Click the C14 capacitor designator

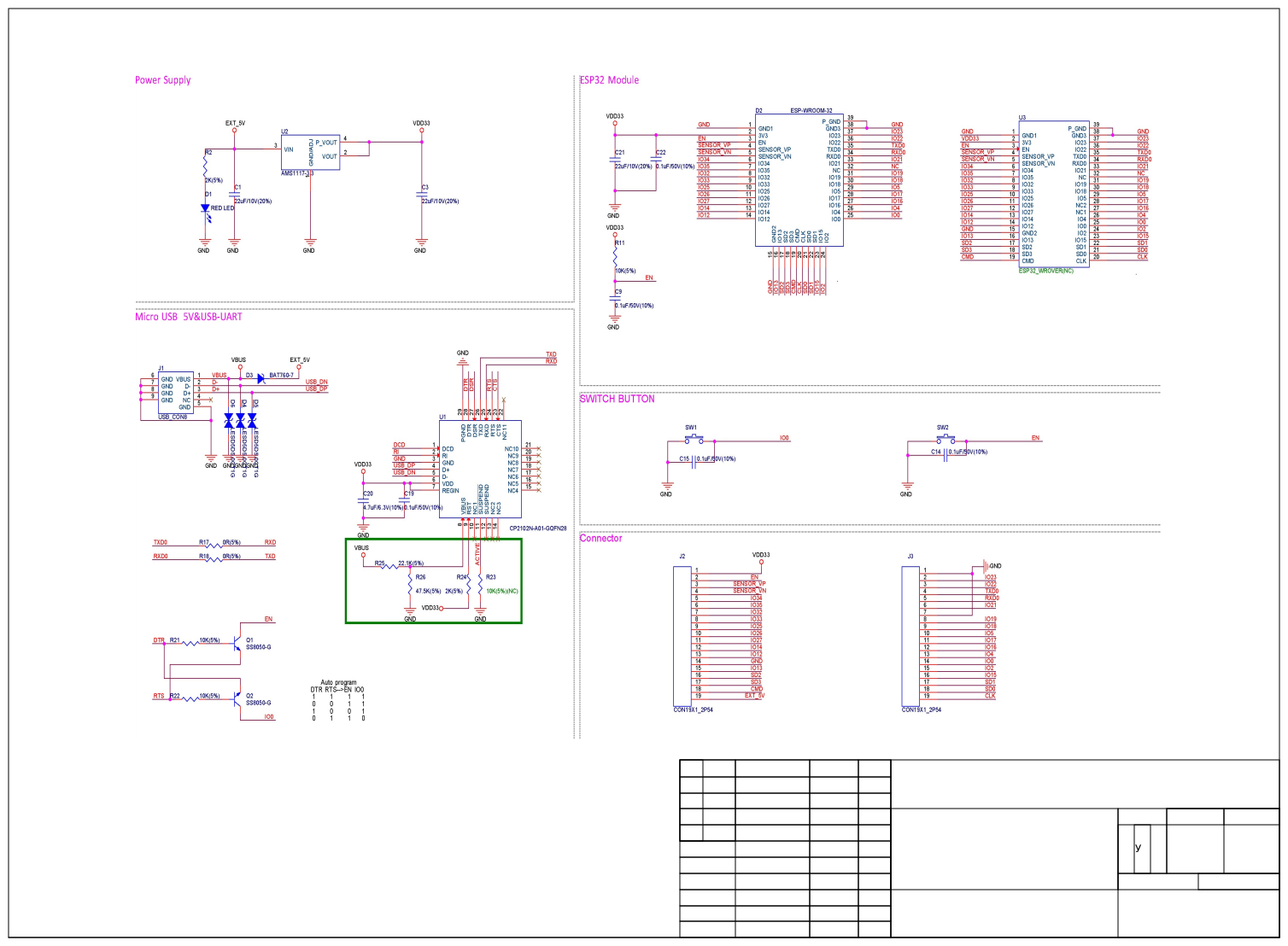tap(936, 452)
